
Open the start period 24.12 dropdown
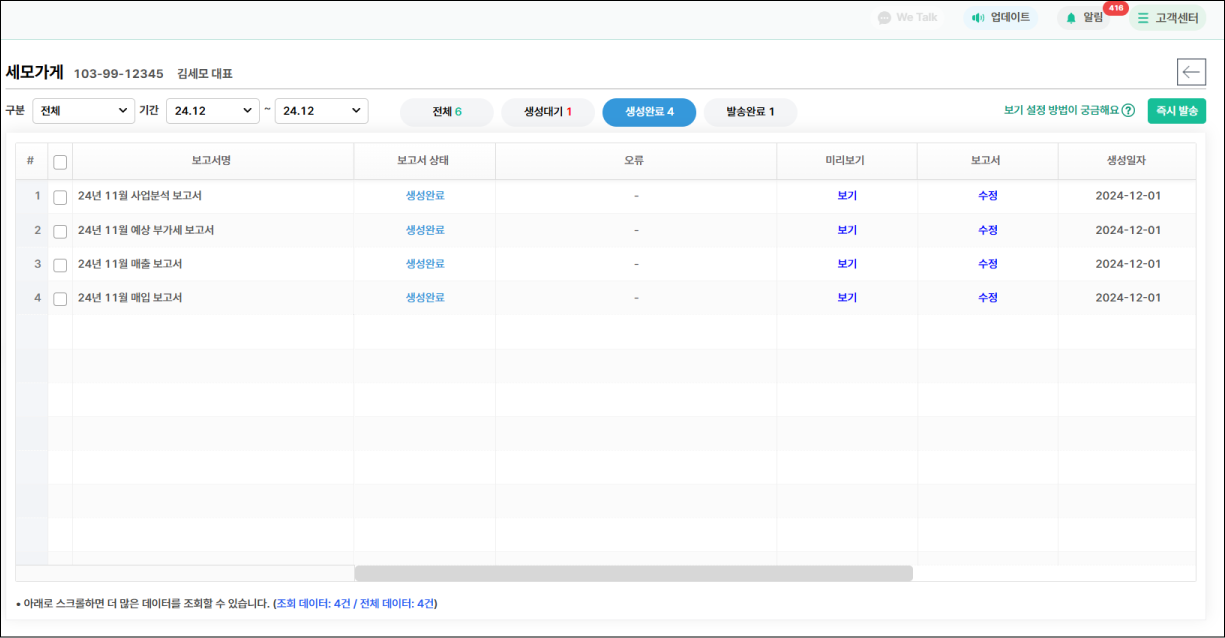(x=212, y=111)
